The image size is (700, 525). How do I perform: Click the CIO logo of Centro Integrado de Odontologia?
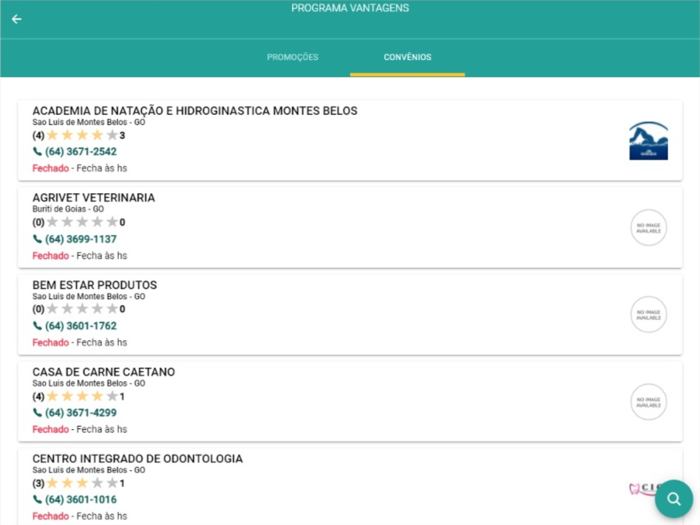643,488
